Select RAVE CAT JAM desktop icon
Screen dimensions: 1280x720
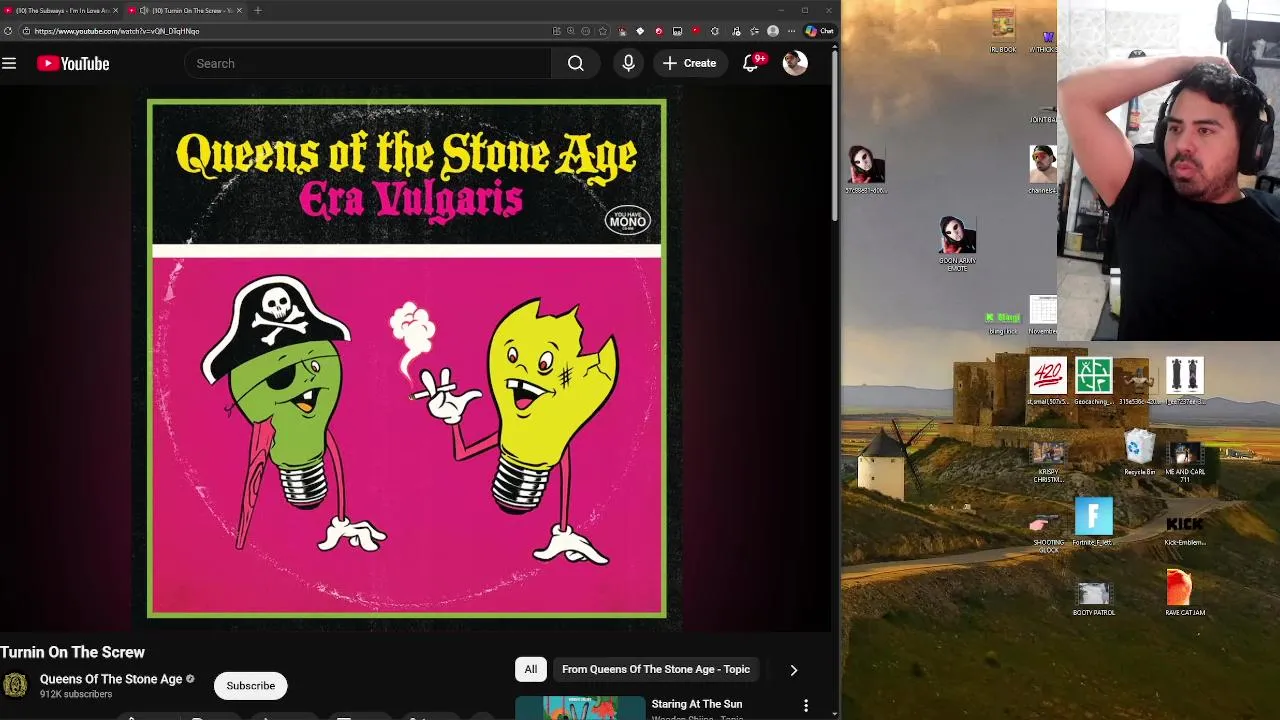1185,592
